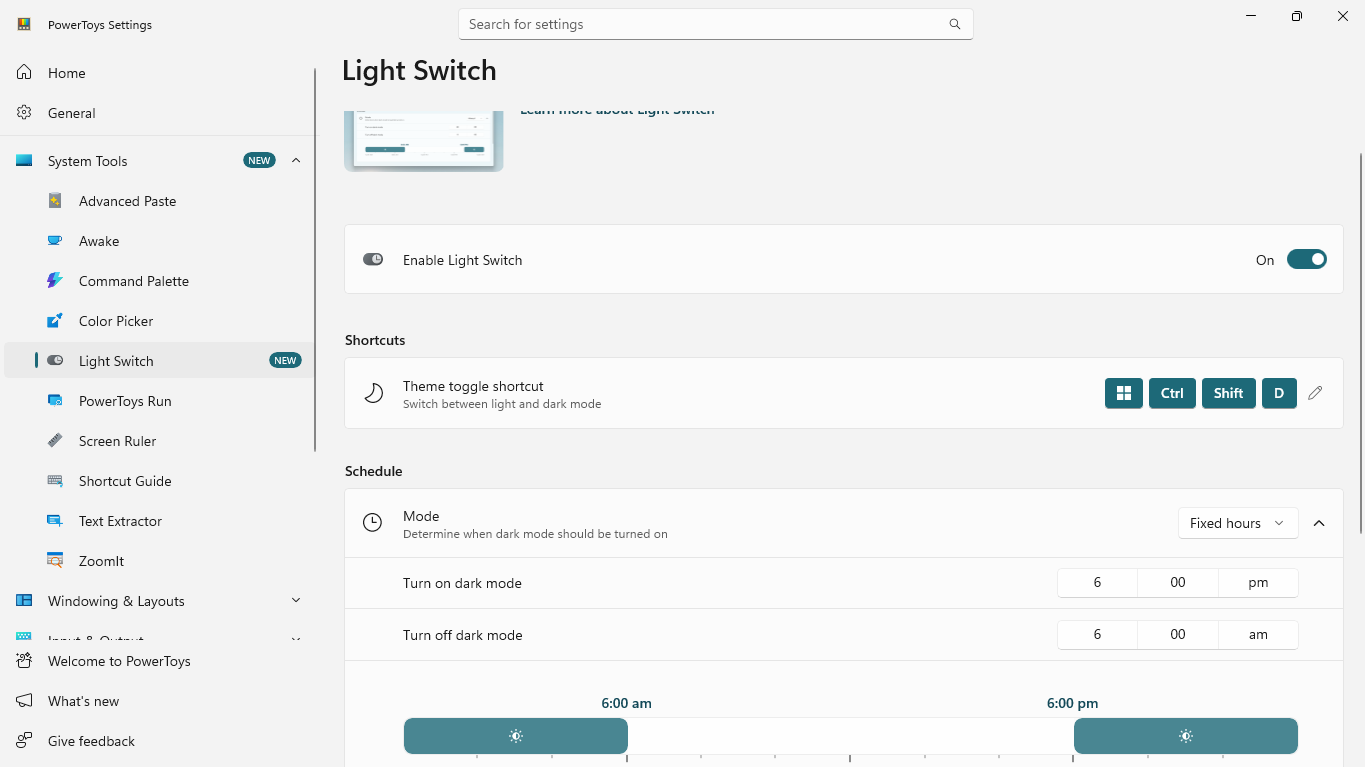Click the PowerToys Run icon
The image size is (1365, 767).
click(x=55, y=400)
